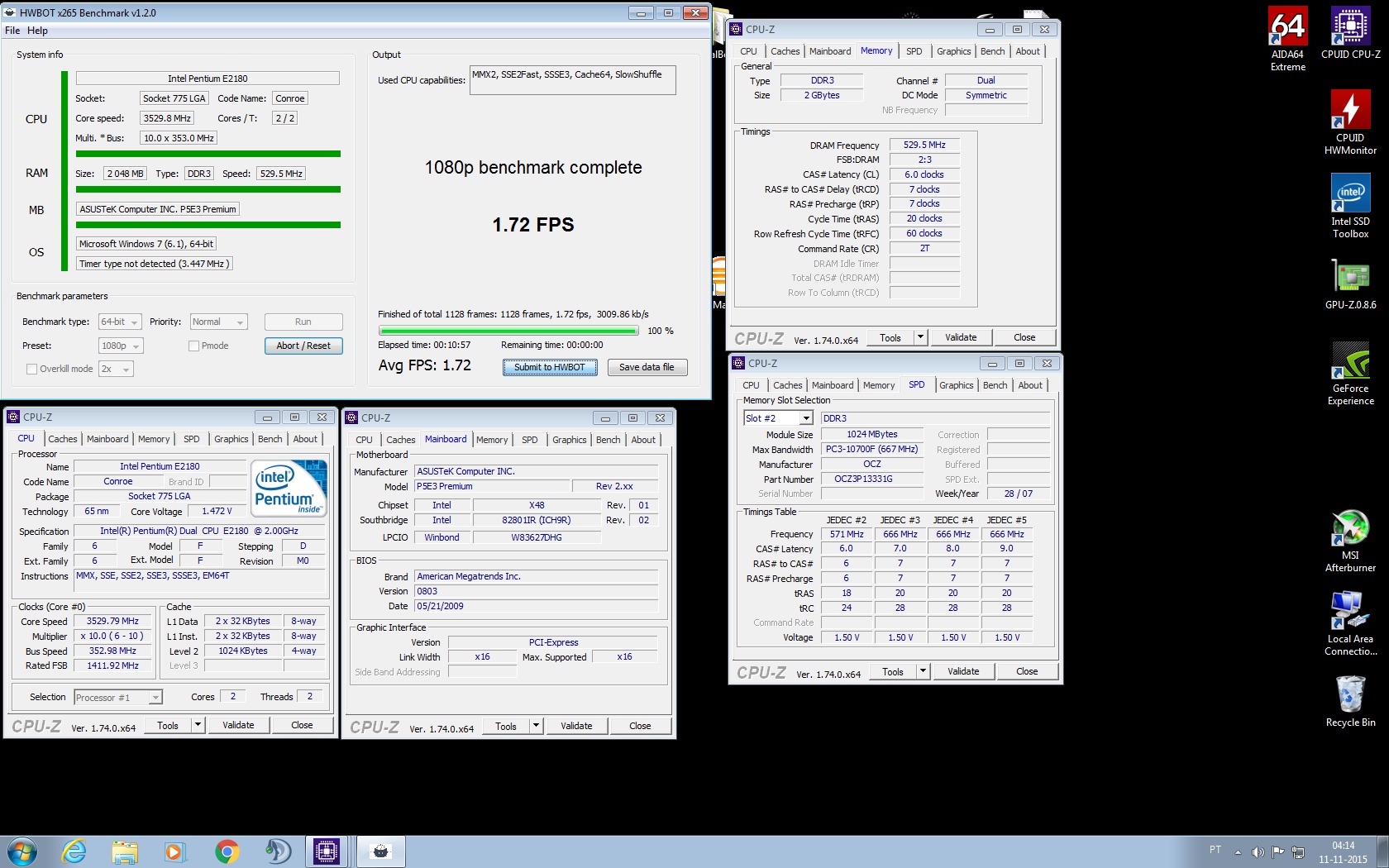Launch MSI Afterburner shortcut
The image size is (1389, 868).
tap(1350, 541)
